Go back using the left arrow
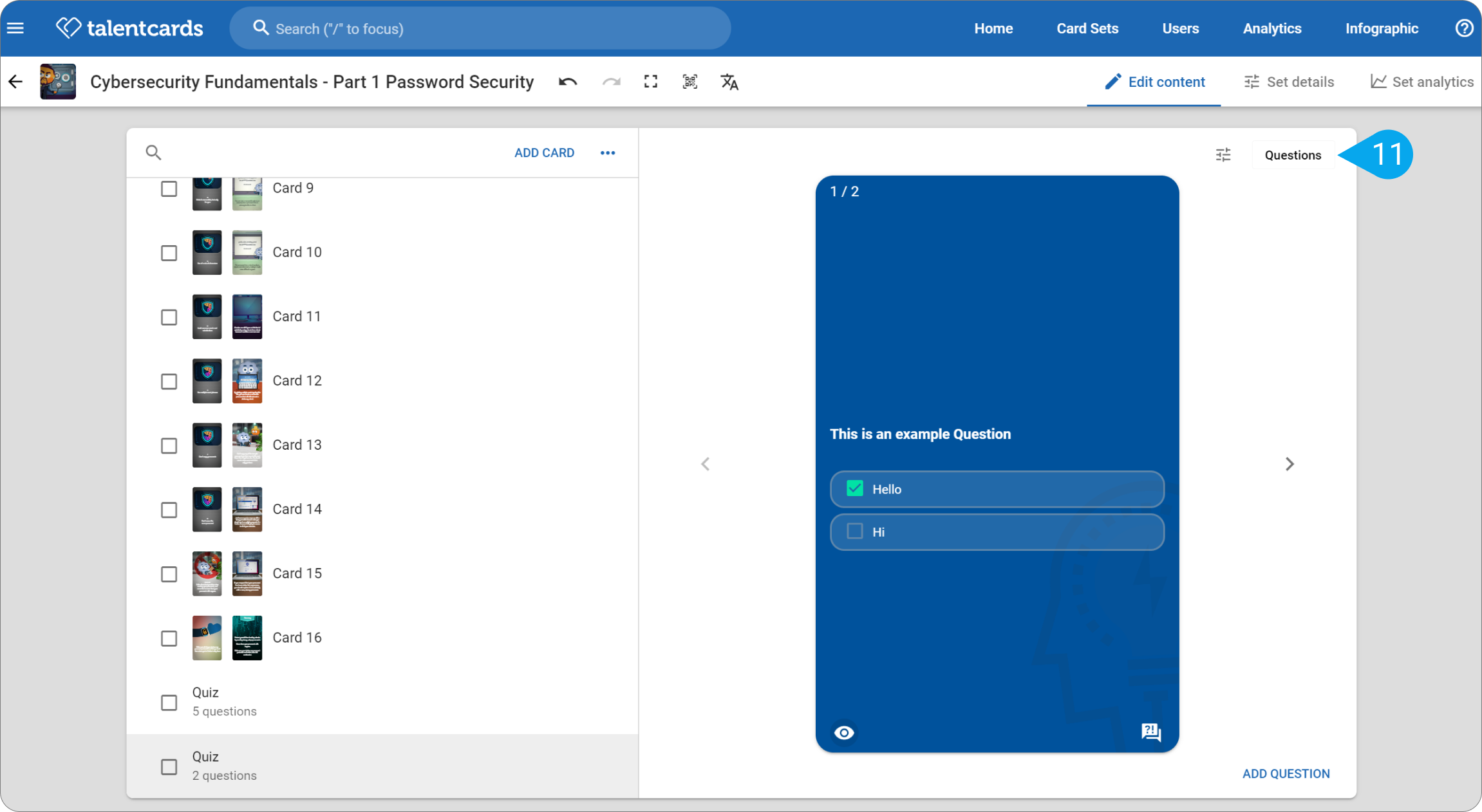This screenshot has width=1482, height=812. (x=15, y=82)
